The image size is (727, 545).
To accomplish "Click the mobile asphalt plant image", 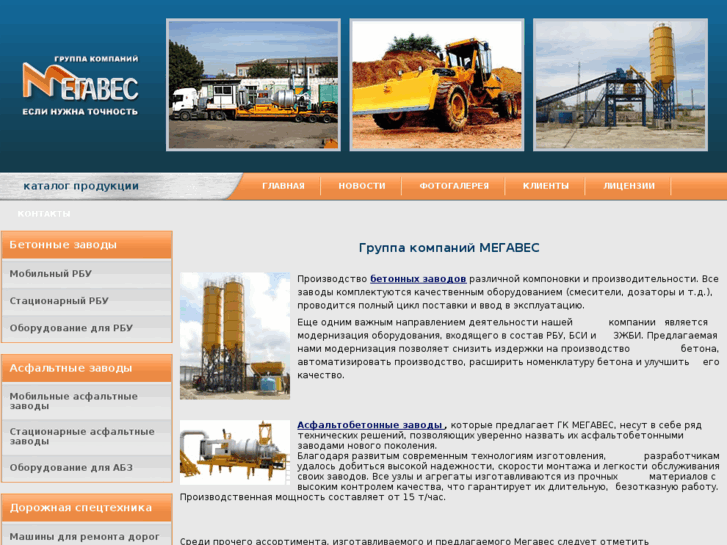I will tap(235, 453).
